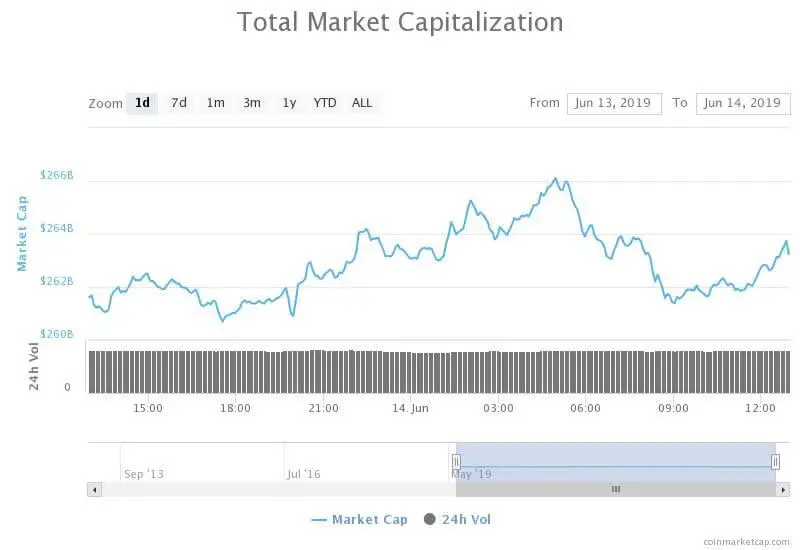Click the To date field
The width and height of the screenshot is (800, 550).
point(741,103)
